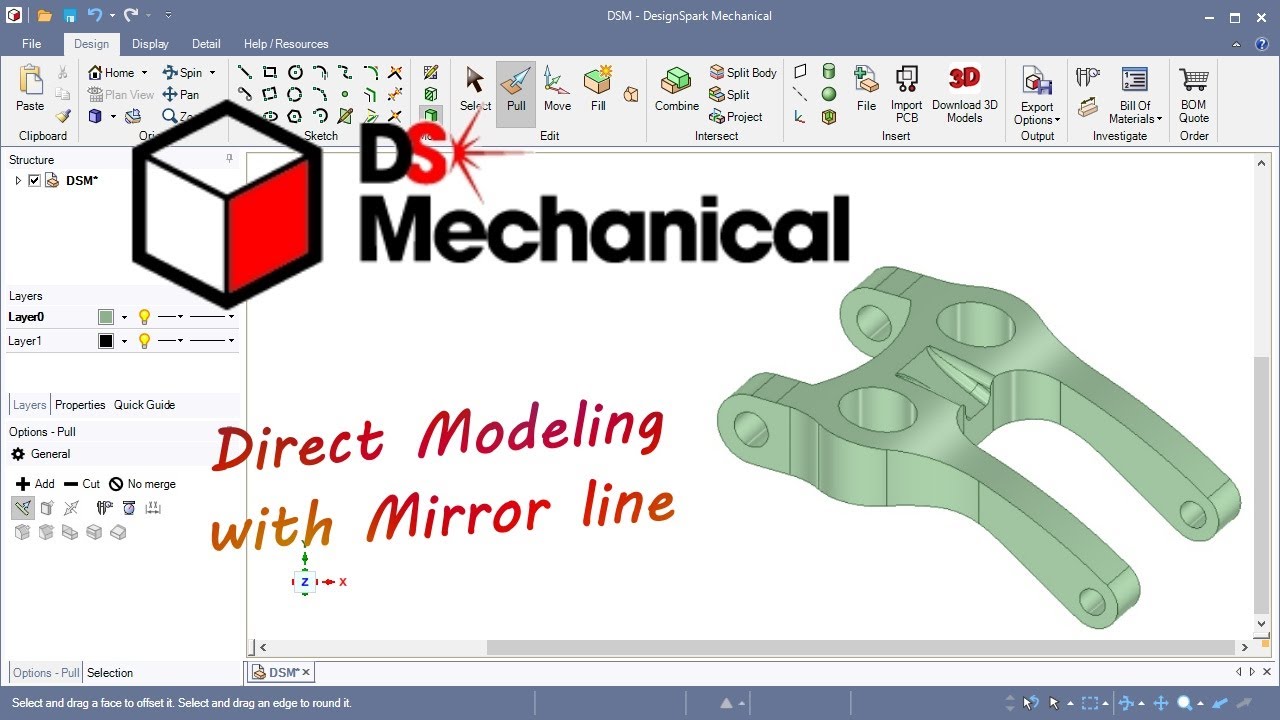Screen dimensions: 1280x720
Task: Close the DSM* document tab
Action: [x=306, y=673]
